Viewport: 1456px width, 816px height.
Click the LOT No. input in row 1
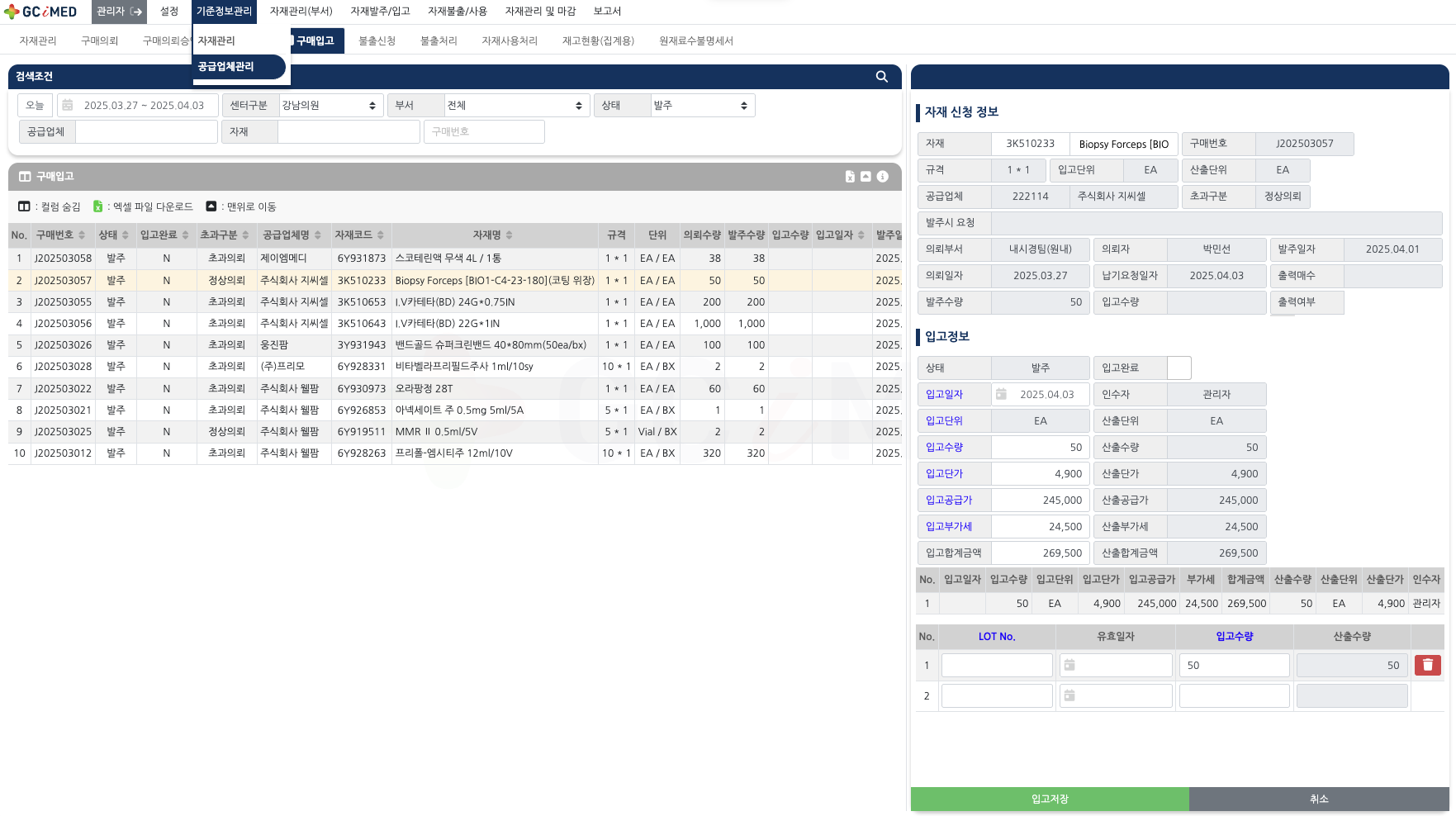click(x=997, y=666)
